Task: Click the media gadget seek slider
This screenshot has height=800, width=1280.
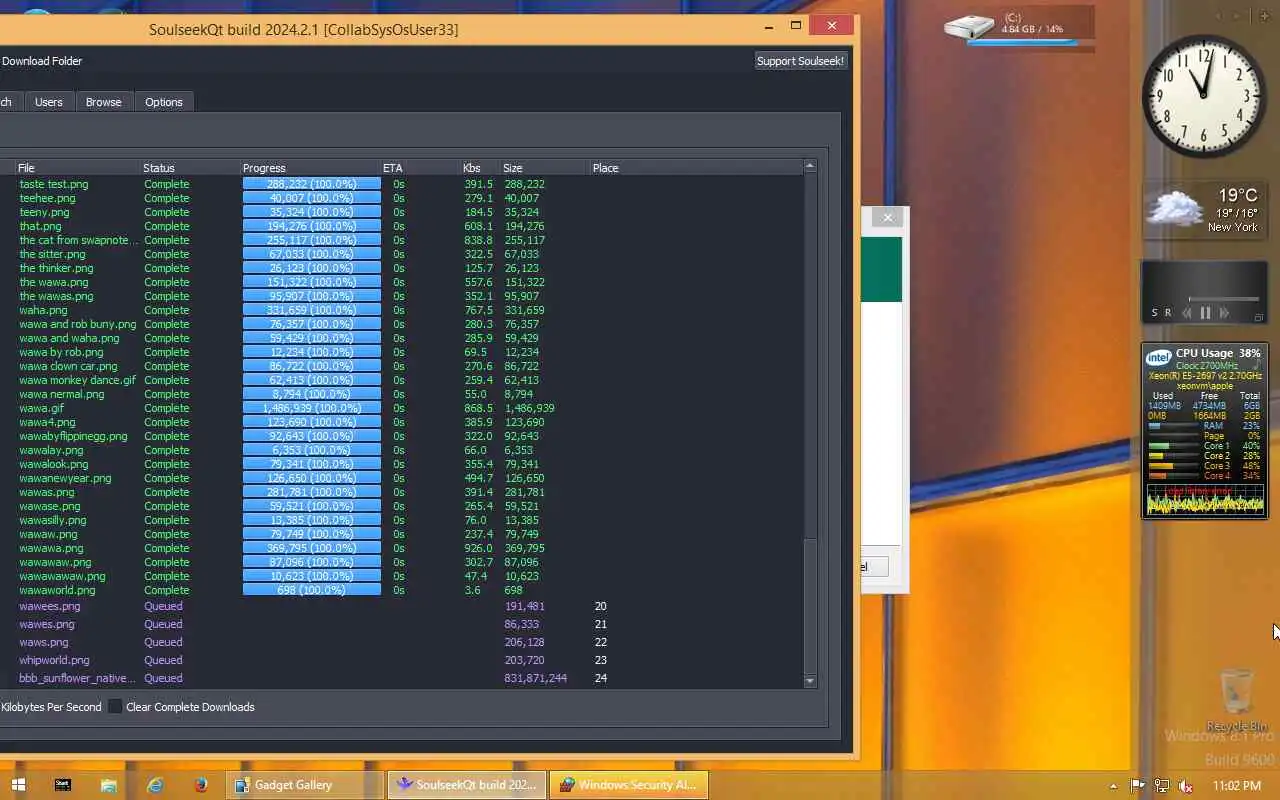Action: [1223, 299]
